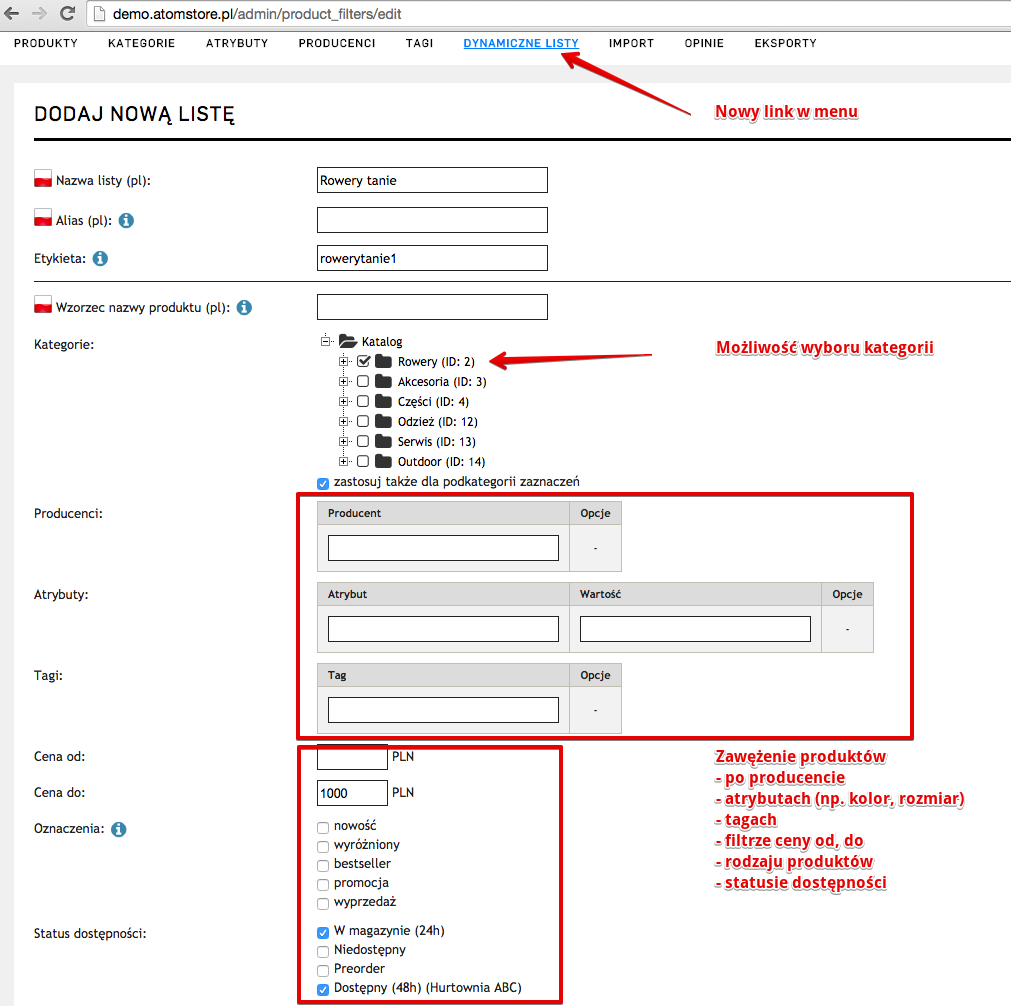
Task: Click the browser back arrow
Action: (x=12, y=14)
